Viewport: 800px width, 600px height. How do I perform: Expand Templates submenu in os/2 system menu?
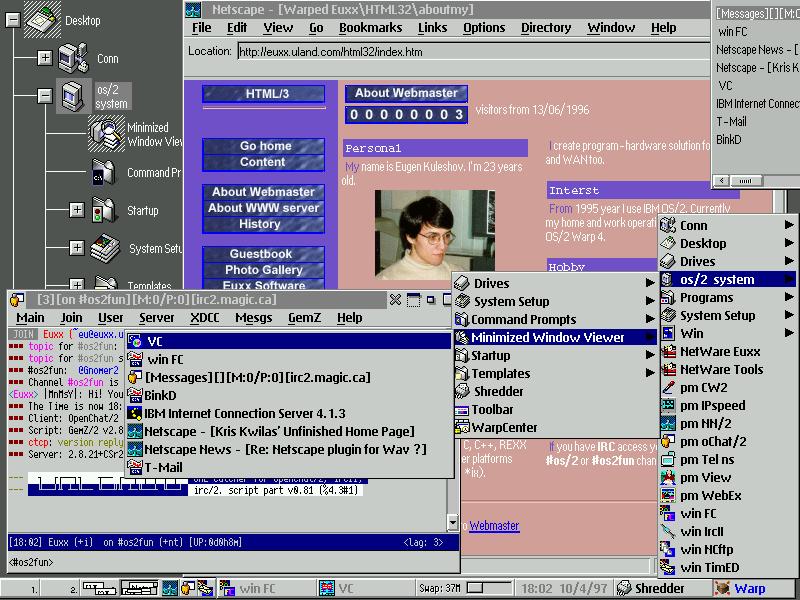pos(649,373)
